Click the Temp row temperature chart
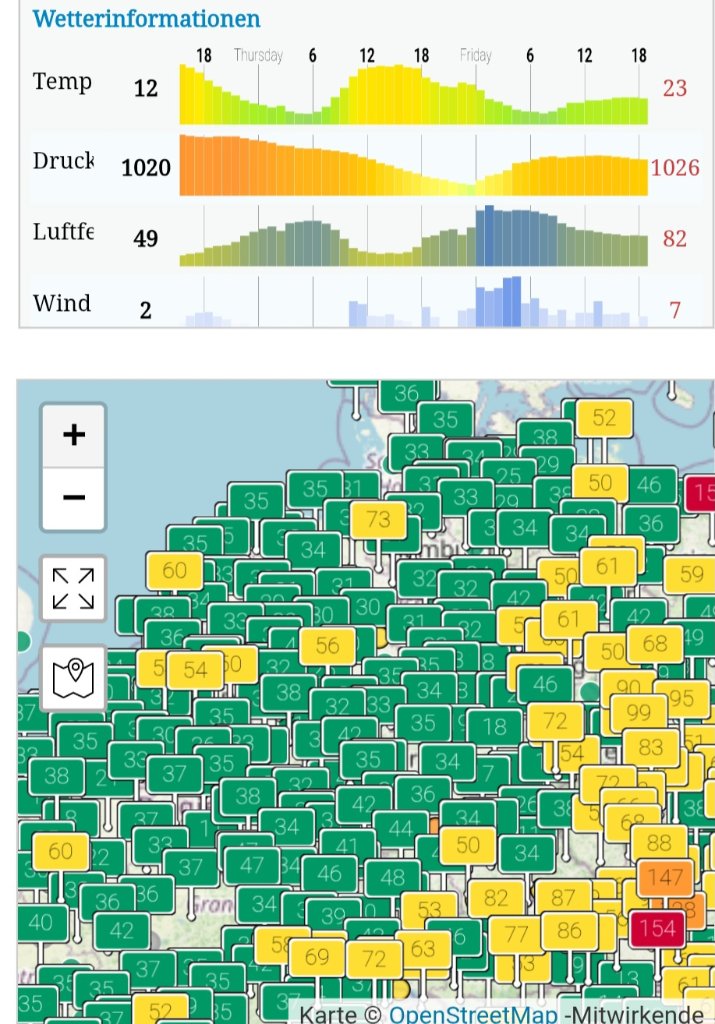 pos(413,94)
